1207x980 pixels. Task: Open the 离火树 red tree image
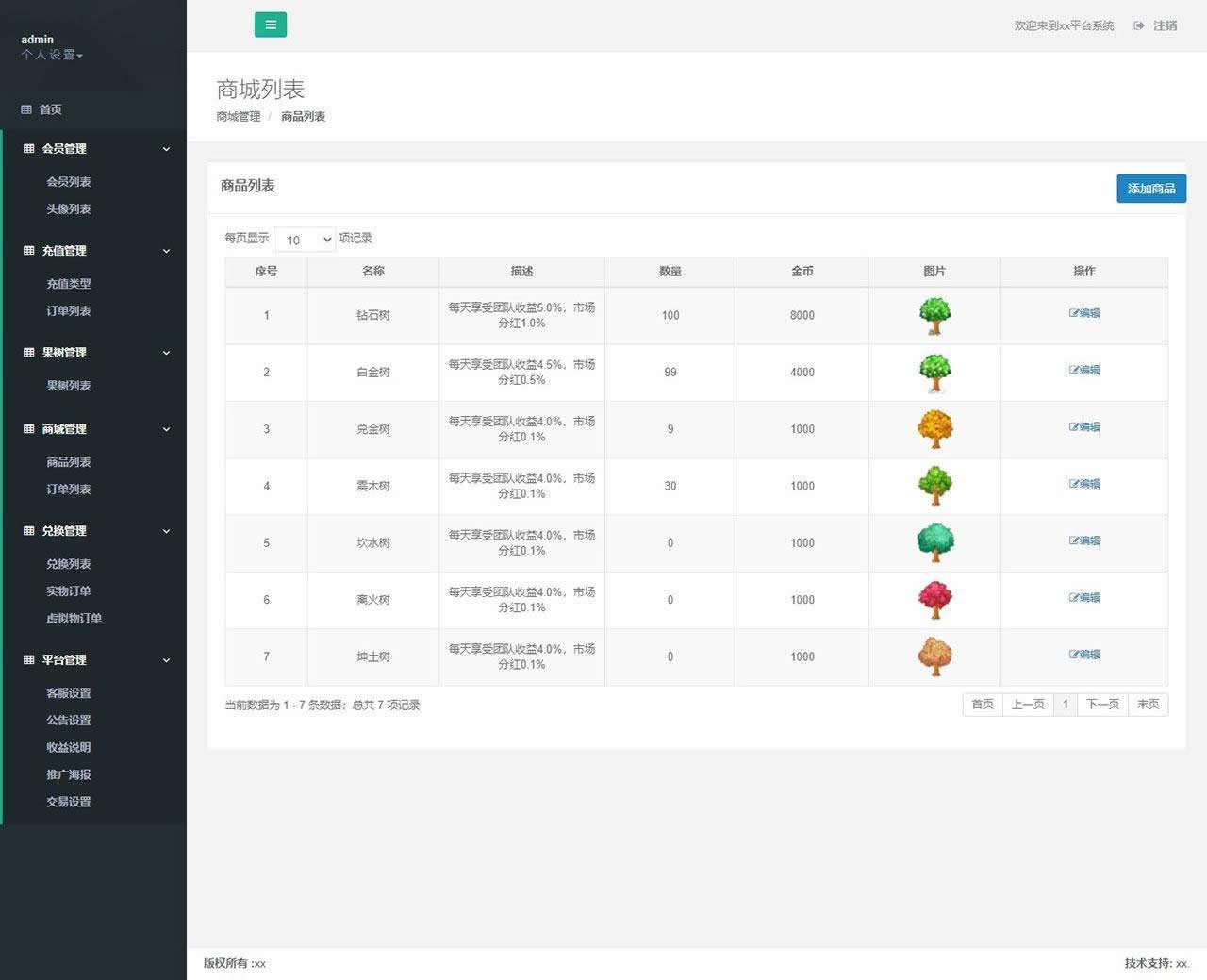point(934,600)
